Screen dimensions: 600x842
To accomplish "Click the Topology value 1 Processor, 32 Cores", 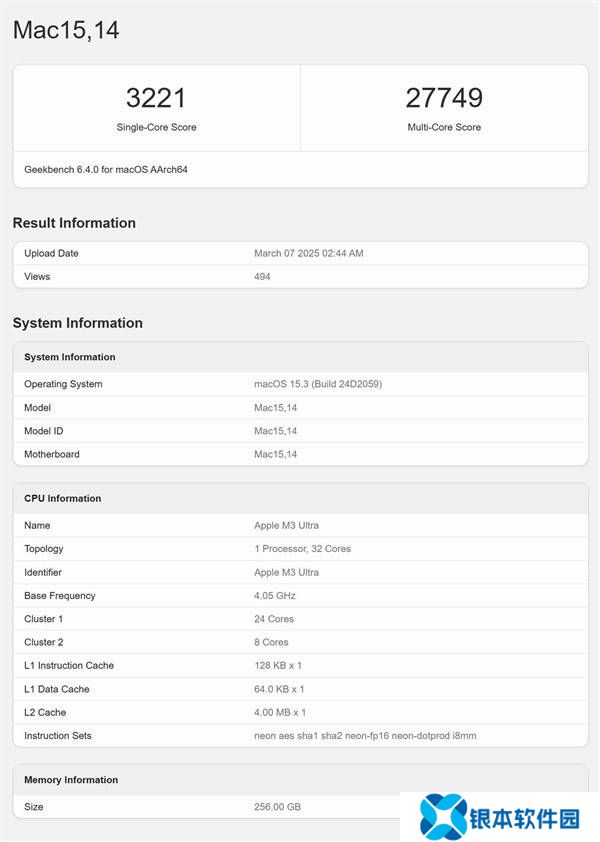I will [x=302, y=548].
